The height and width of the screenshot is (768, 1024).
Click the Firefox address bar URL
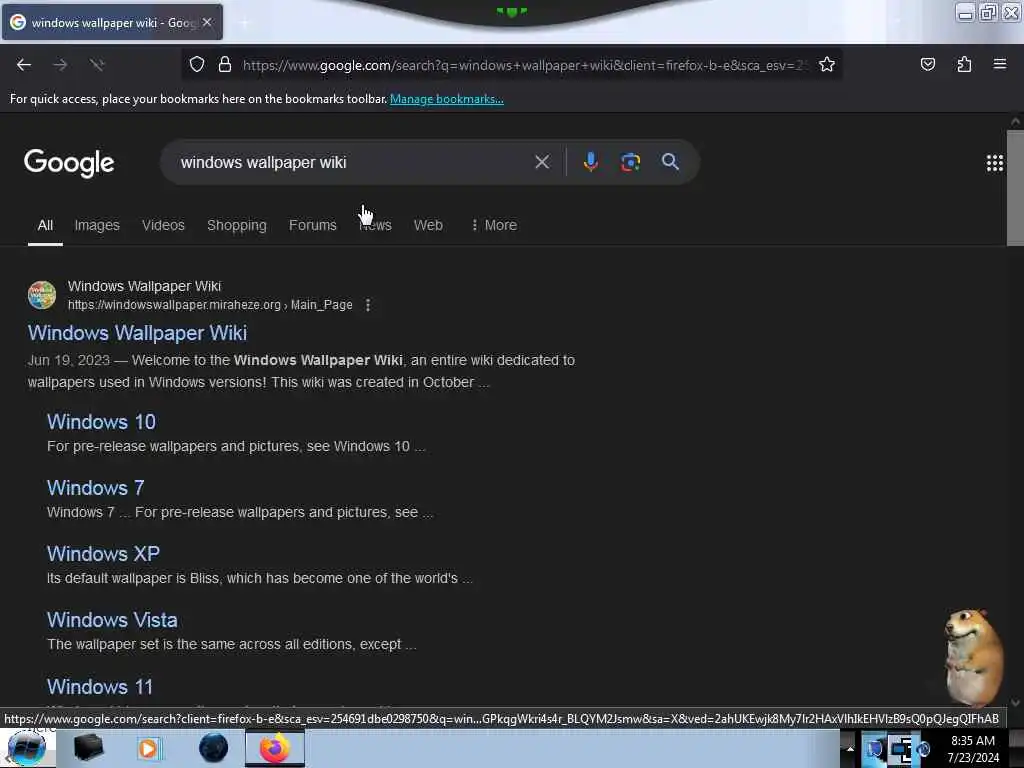coord(524,65)
